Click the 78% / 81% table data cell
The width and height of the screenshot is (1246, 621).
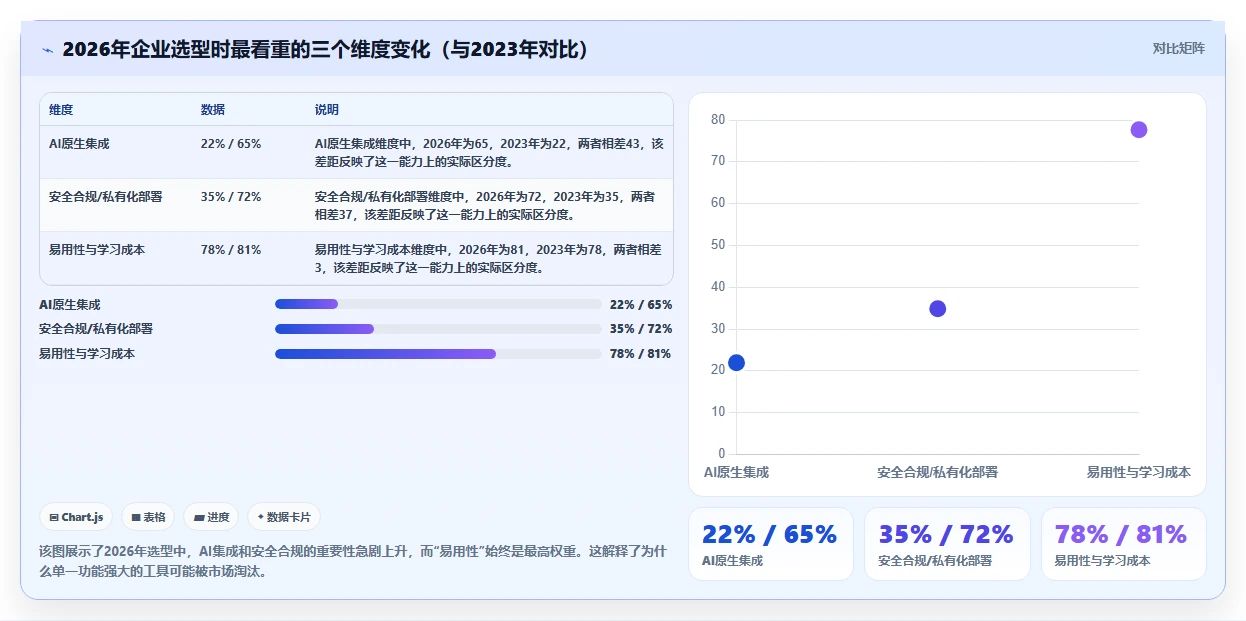pyautogui.click(x=231, y=249)
